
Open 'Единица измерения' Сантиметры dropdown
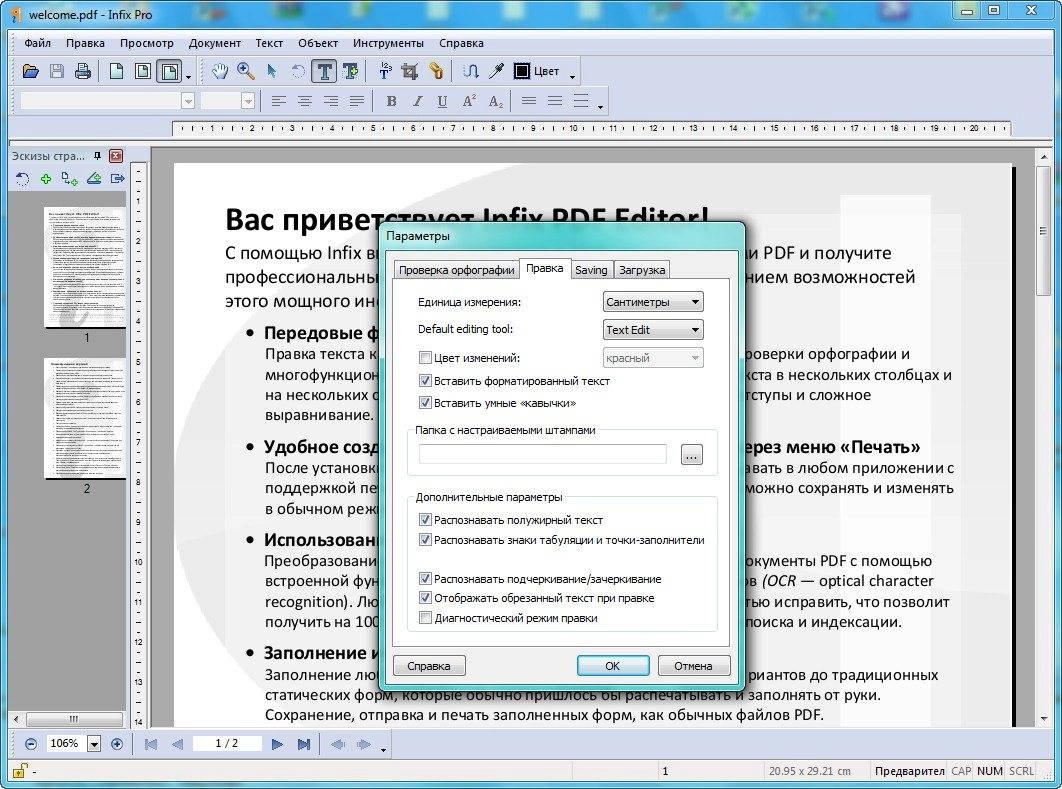653,302
